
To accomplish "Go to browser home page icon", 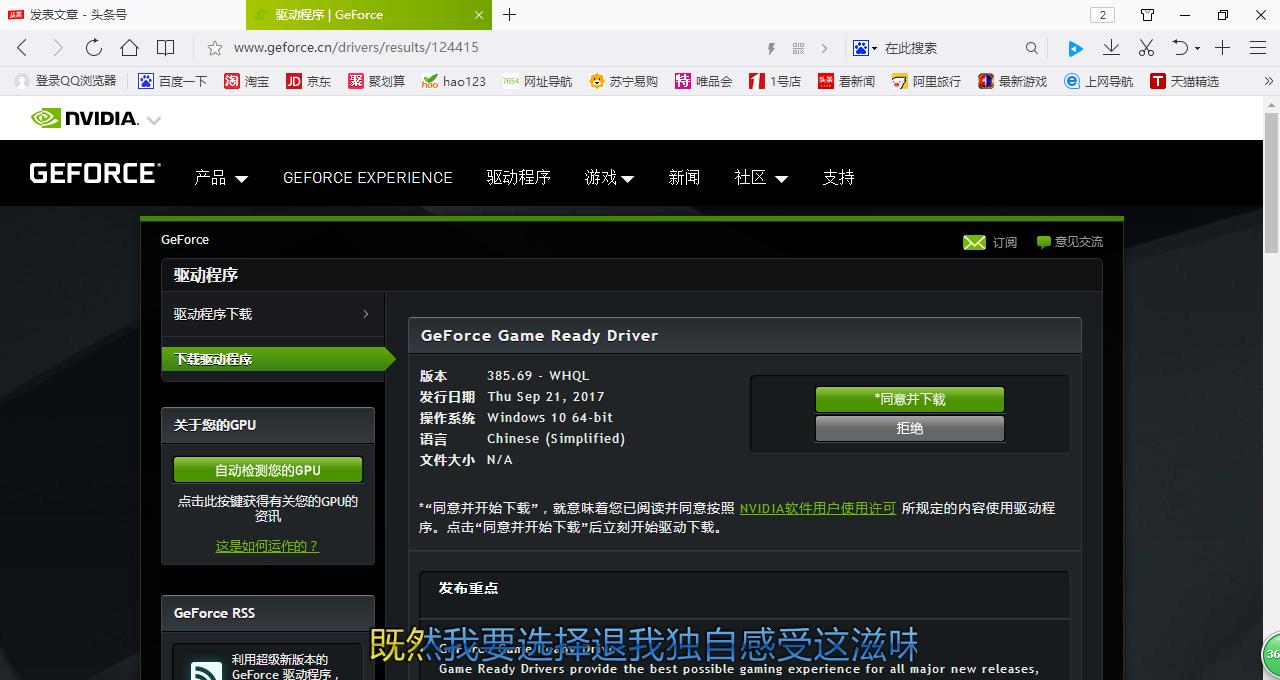I will (129, 48).
